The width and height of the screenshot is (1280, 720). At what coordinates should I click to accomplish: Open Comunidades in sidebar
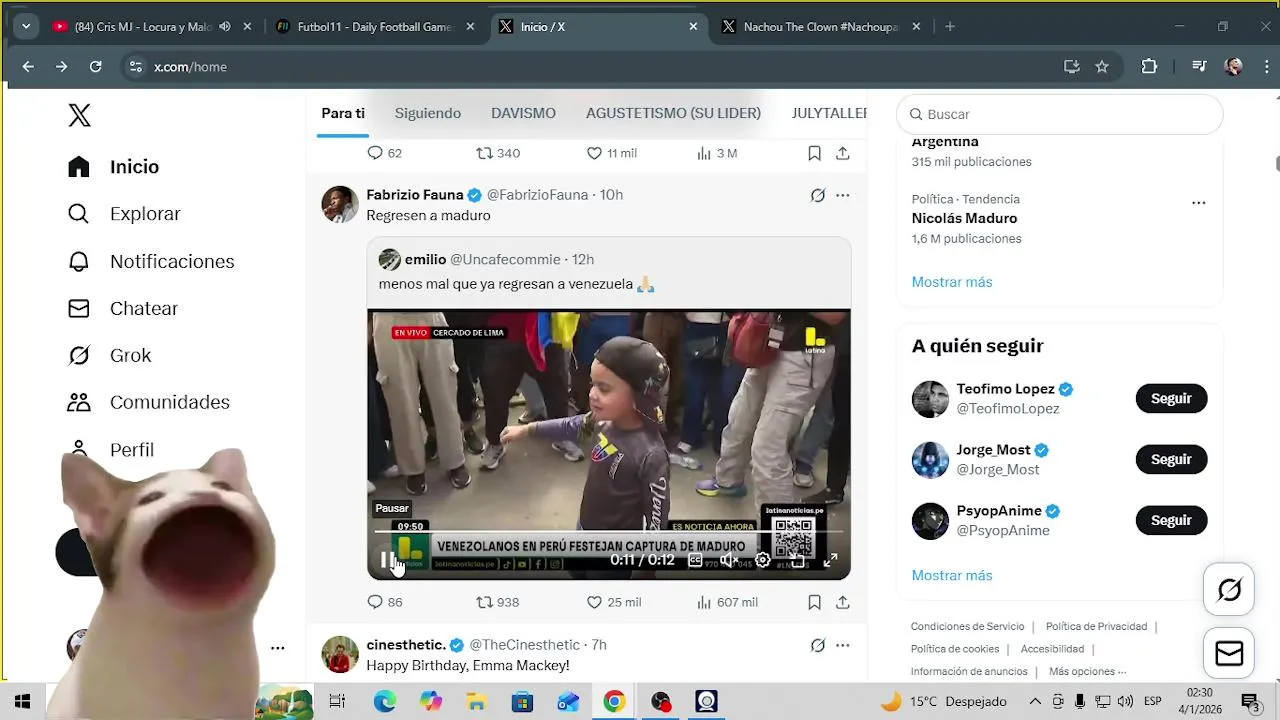pos(148,402)
